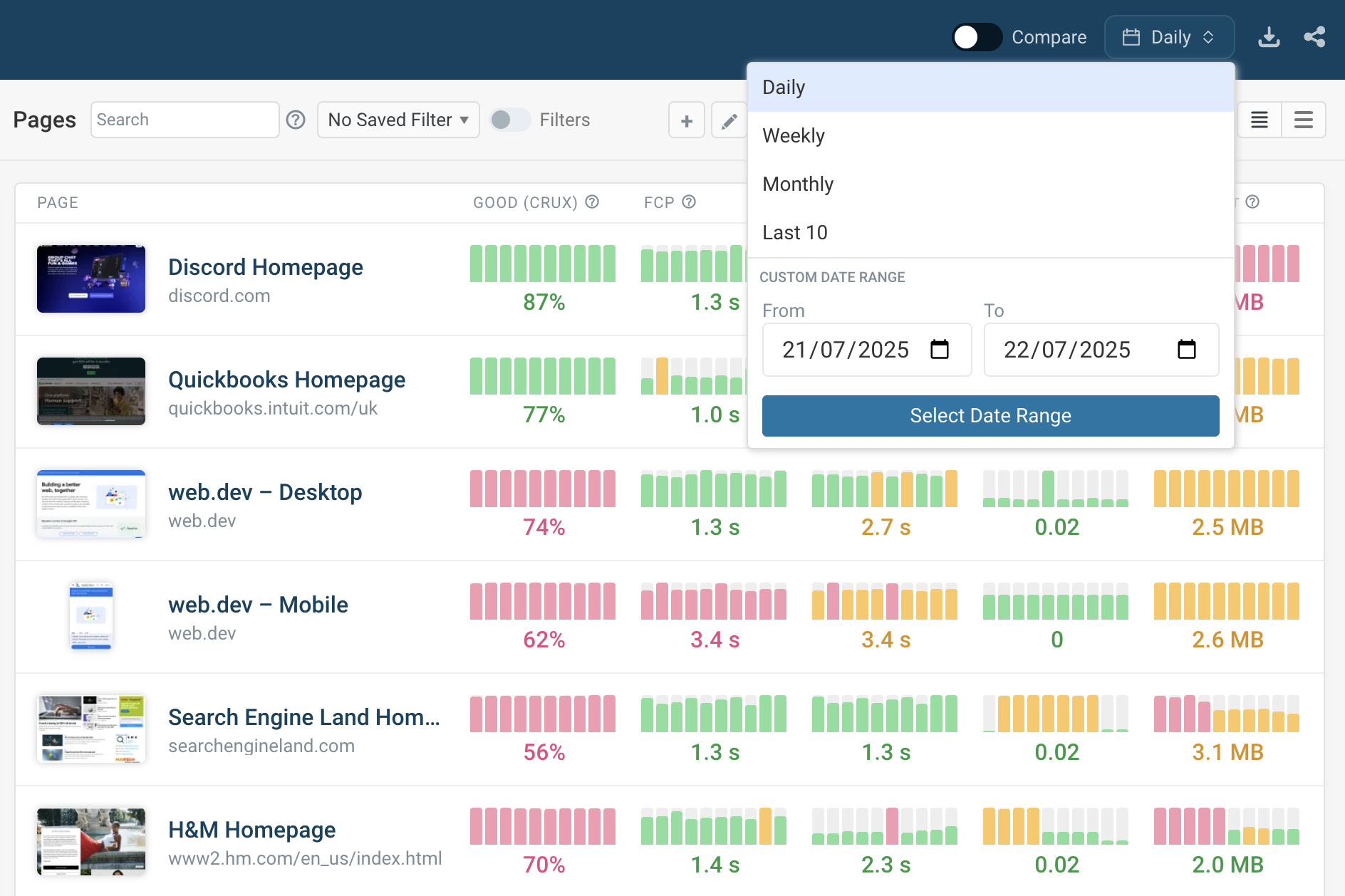Click H&M 2.0 MB page weight value
The image size is (1345, 896).
coord(1228,865)
